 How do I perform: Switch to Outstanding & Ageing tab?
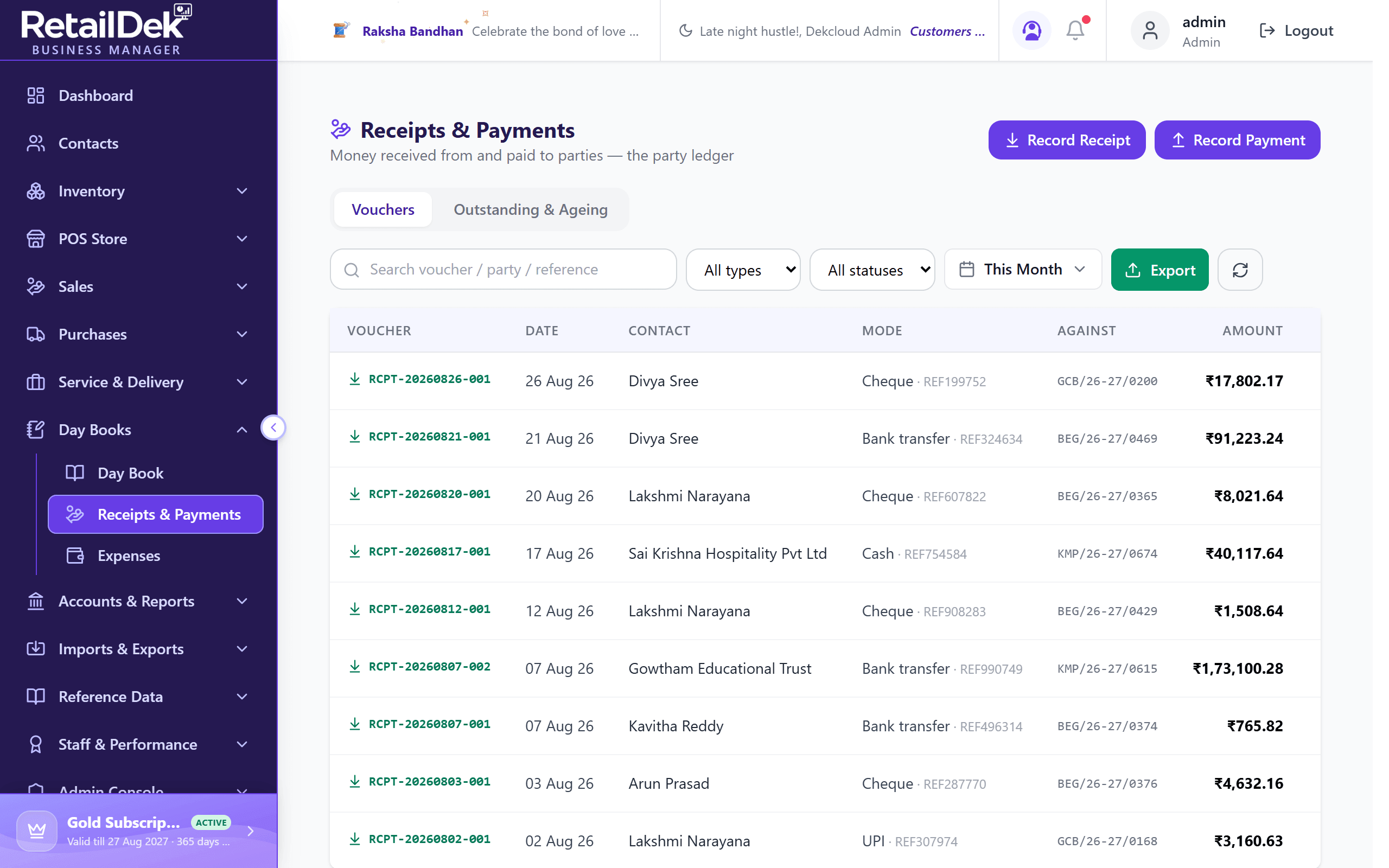[530, 209]
